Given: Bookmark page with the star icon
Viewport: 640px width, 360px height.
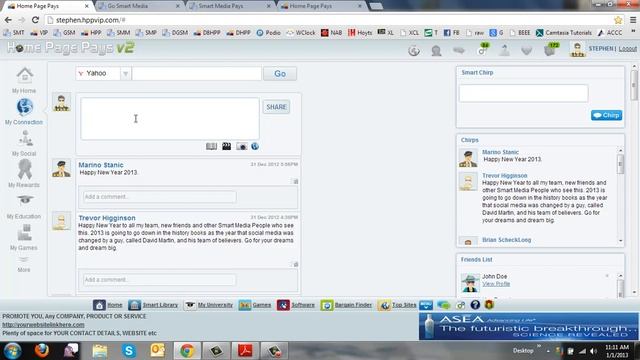Looking at the screenshot, I should pyautogui.click(x=618, y=20).
